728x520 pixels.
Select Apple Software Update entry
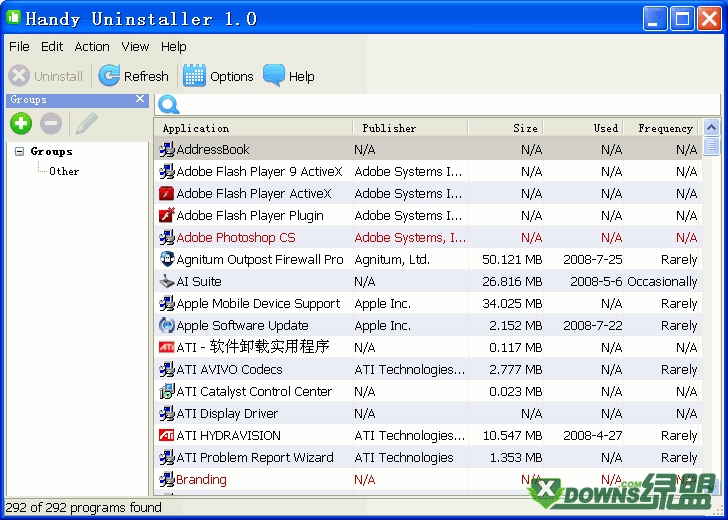point(428,325)
